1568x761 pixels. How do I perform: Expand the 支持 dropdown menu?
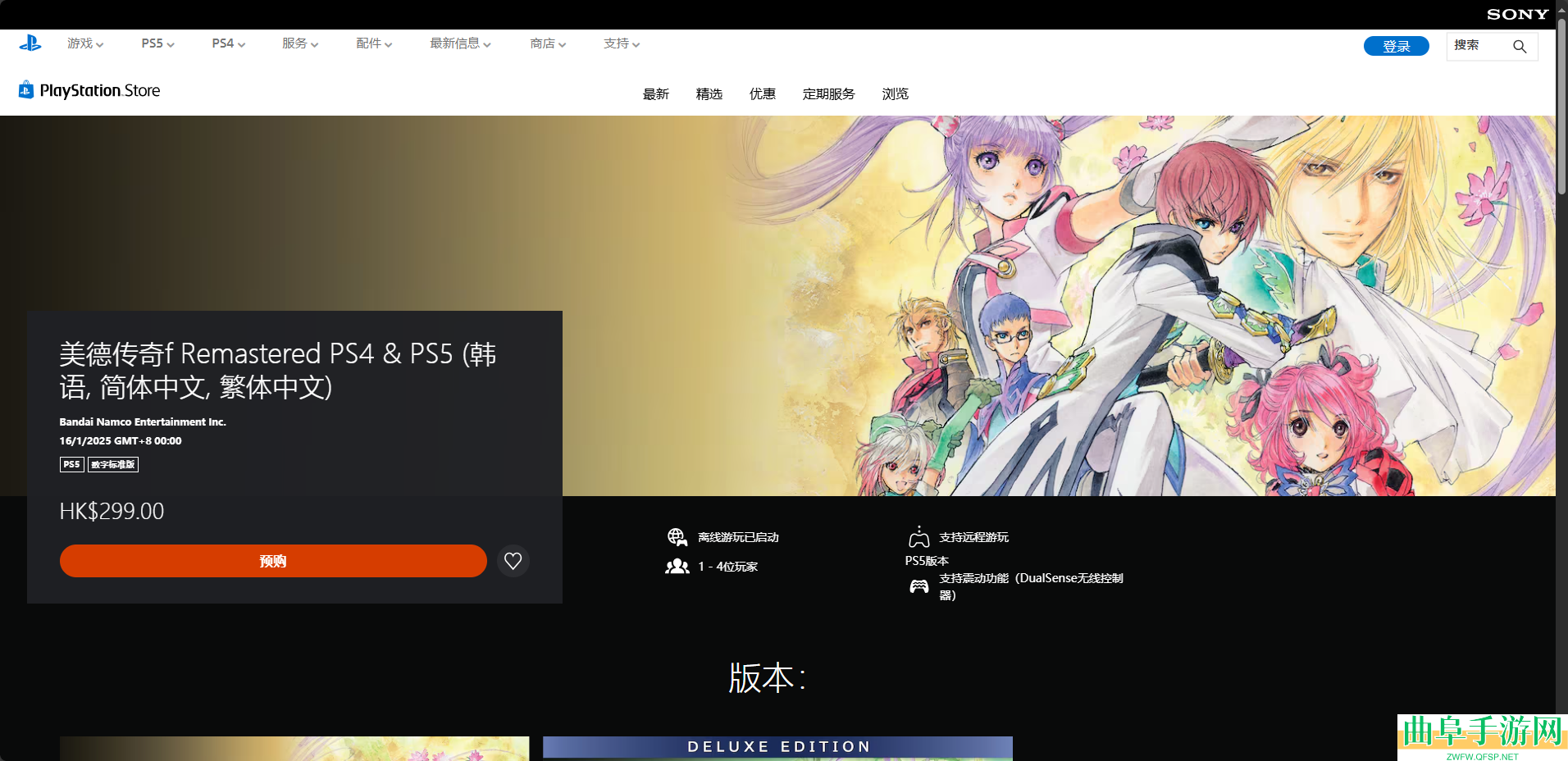coord(622,43)
